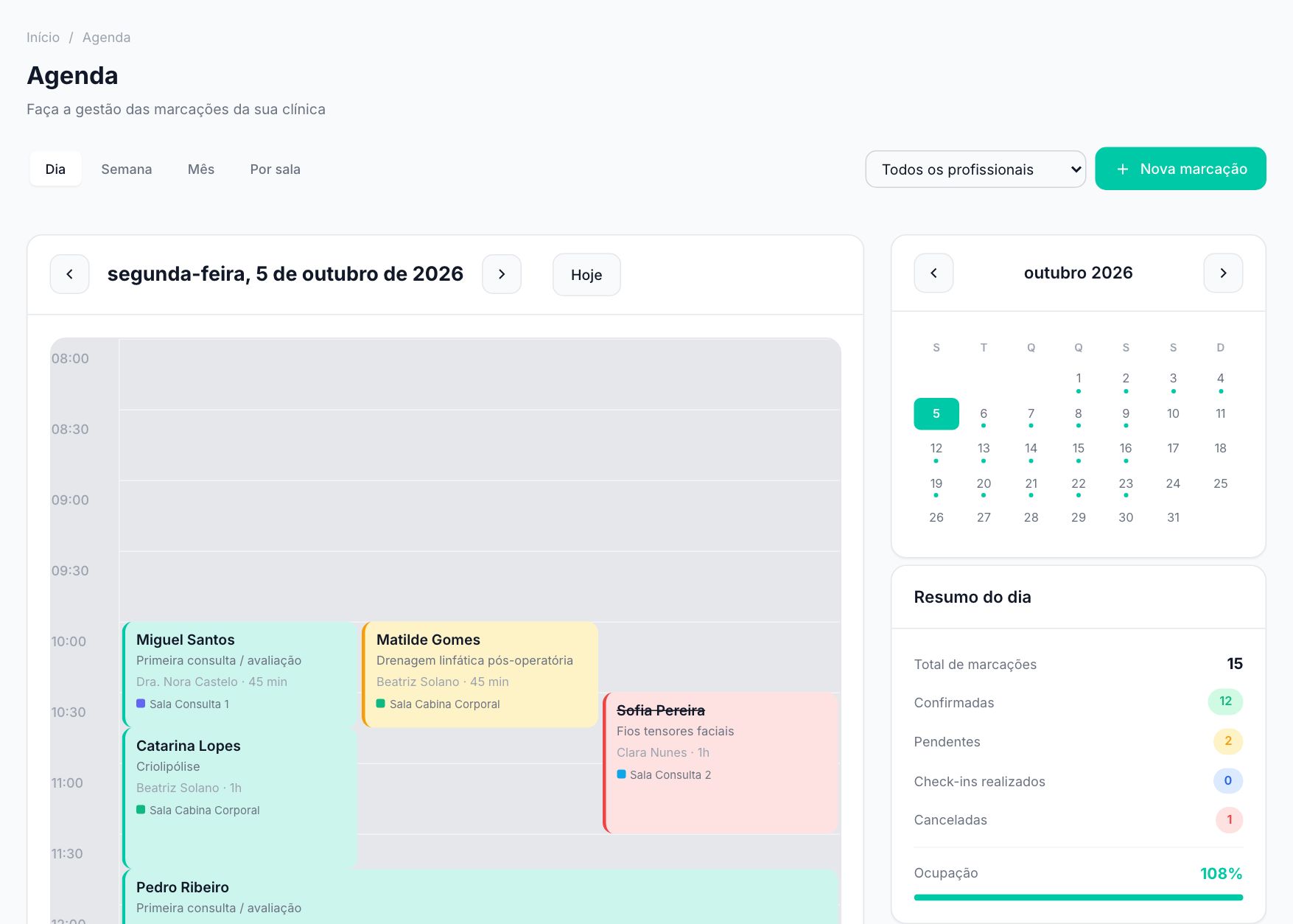Click the Sala Consulta 1 color marker
This screenshot has width=1293, height=924.
pos(141,703)
